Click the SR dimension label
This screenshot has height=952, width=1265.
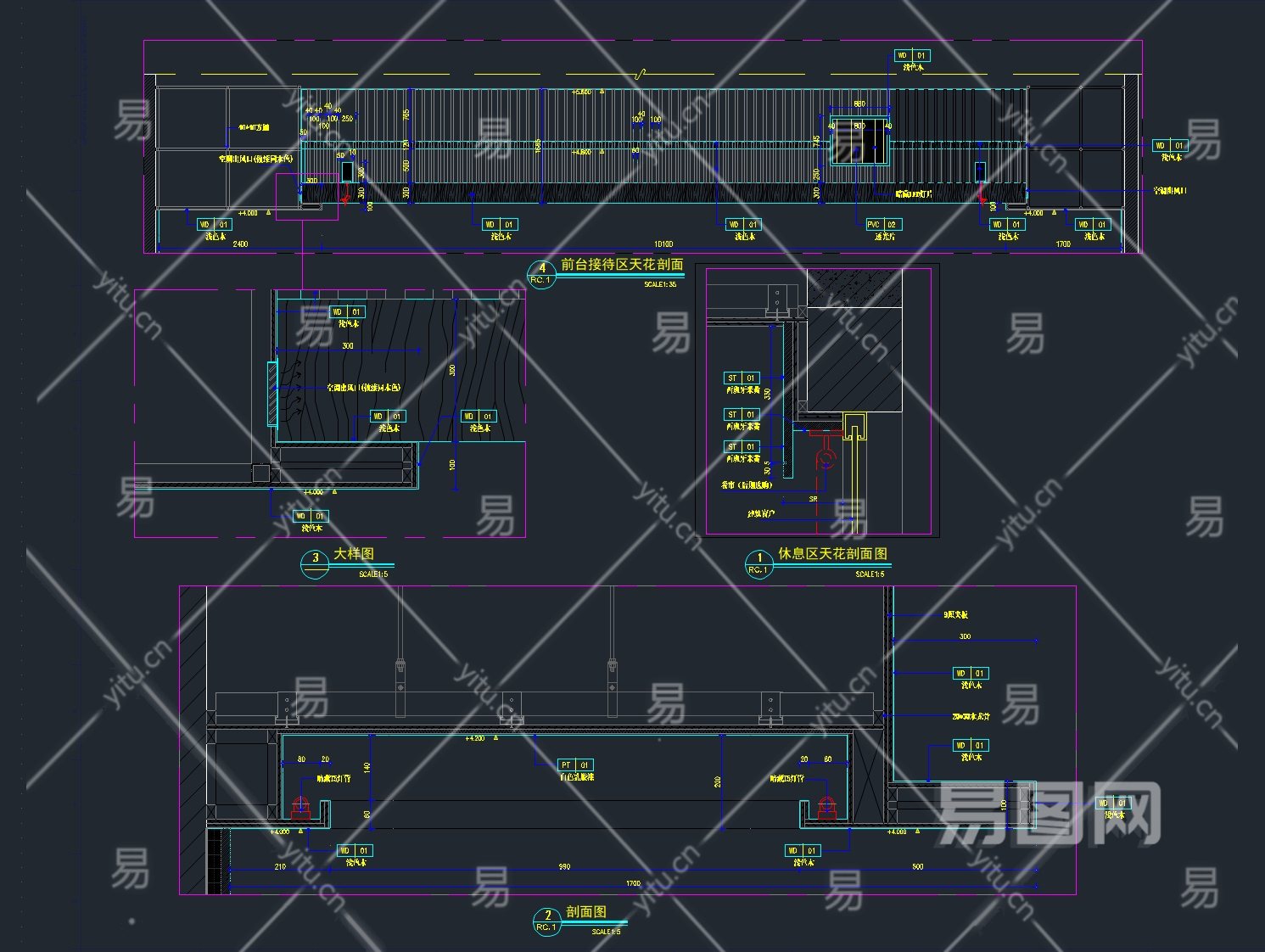tap(813, 499)
